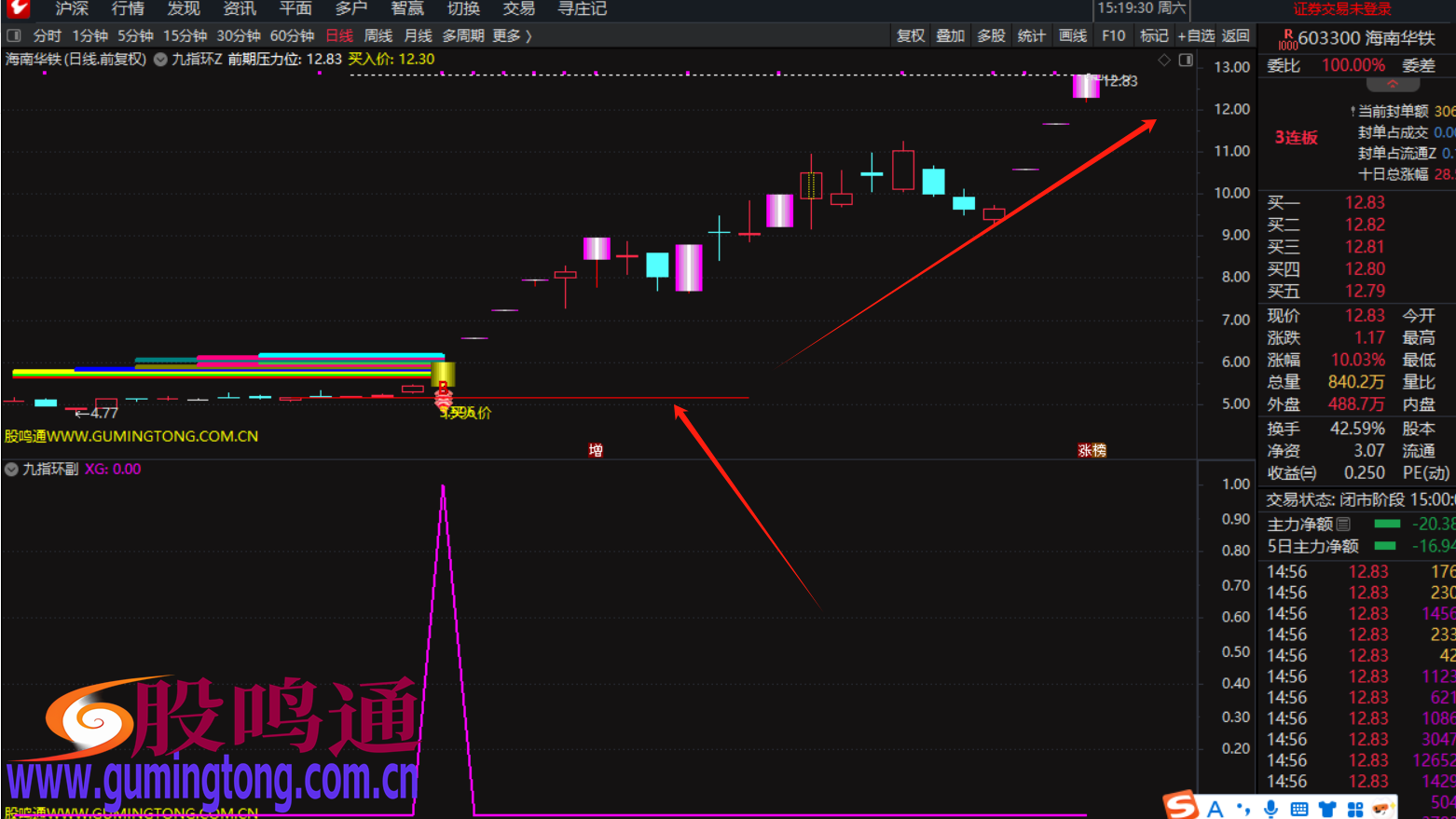Image resolution: width=1456 pixels, height=819 pixels.
Task: Open the 行情 menu
Action: click(128, 9)
